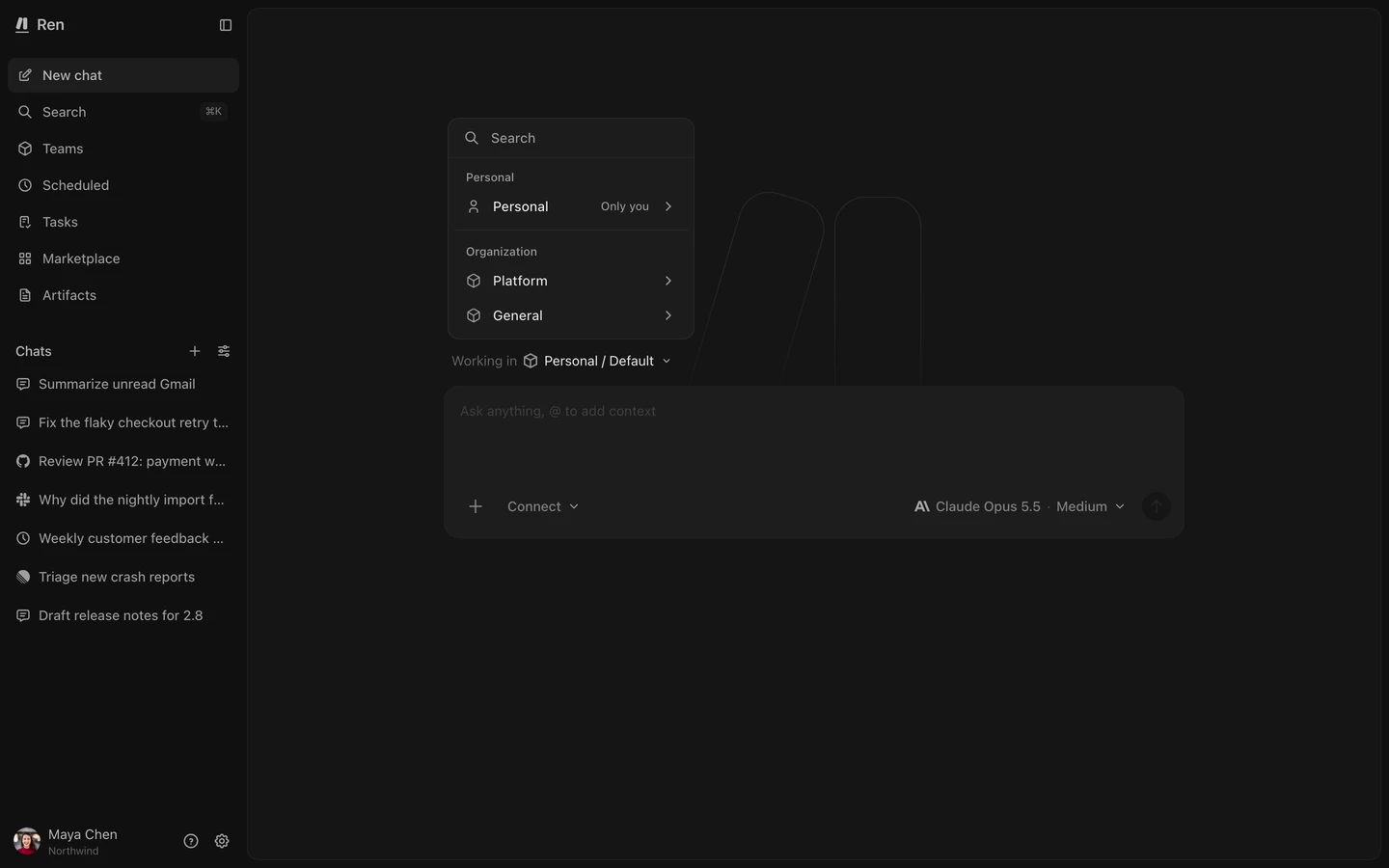The image size is (1389, 868).
Task: Collapse the sidebar with the panel icon
Action: tap(226, 25)
